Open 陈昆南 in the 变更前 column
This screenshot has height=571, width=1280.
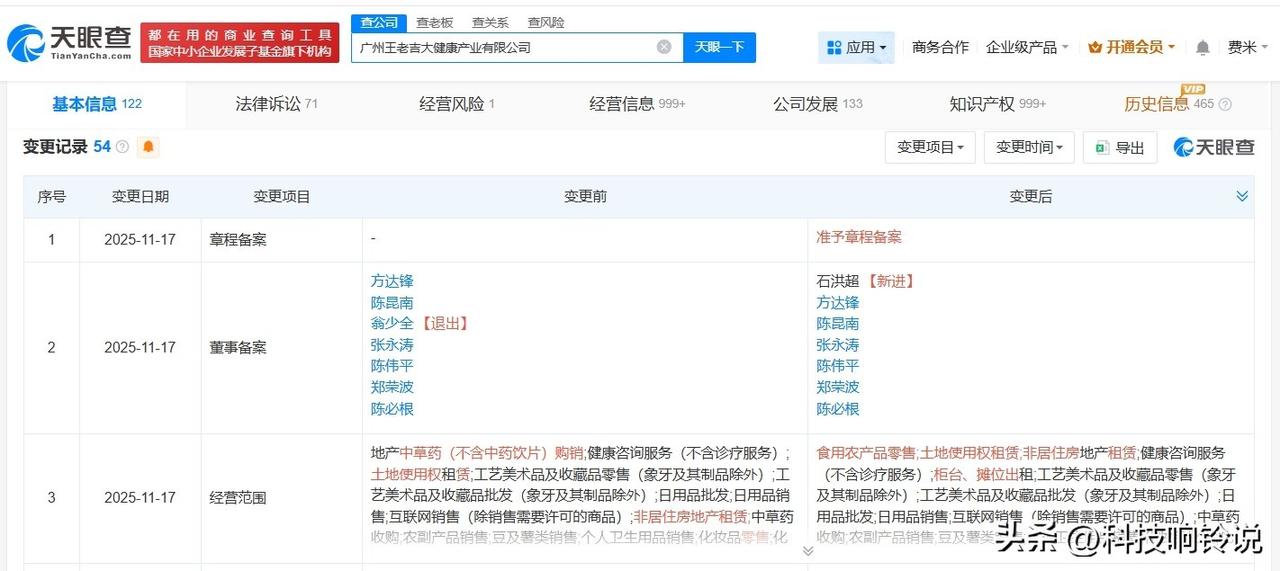(392, 302)
